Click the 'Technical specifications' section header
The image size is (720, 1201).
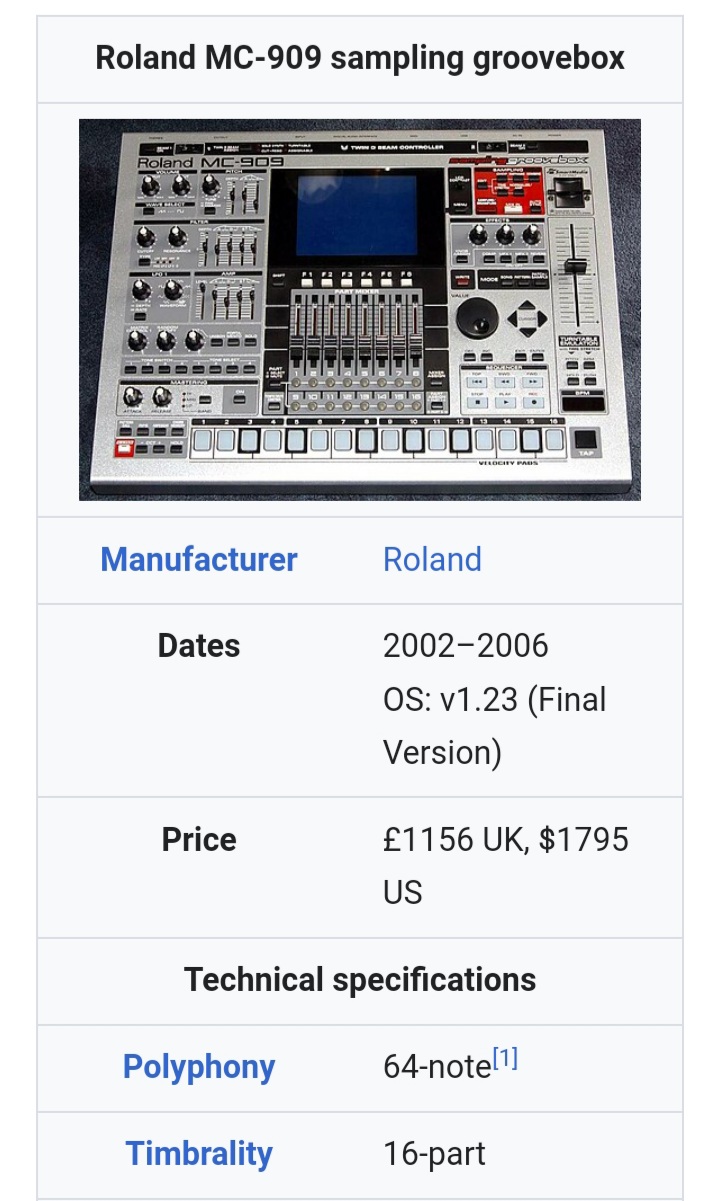(359, 979)
